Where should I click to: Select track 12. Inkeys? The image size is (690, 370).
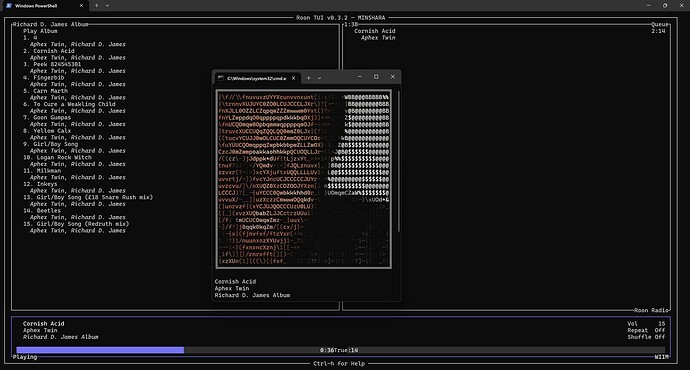[x=40, y=184]
